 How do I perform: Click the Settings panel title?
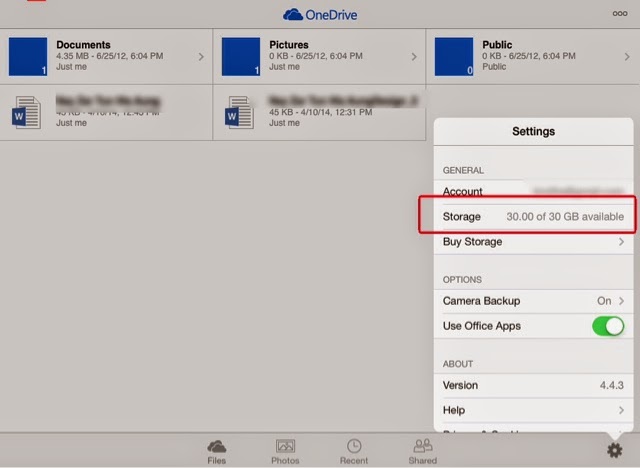click(x=533, y=131)
